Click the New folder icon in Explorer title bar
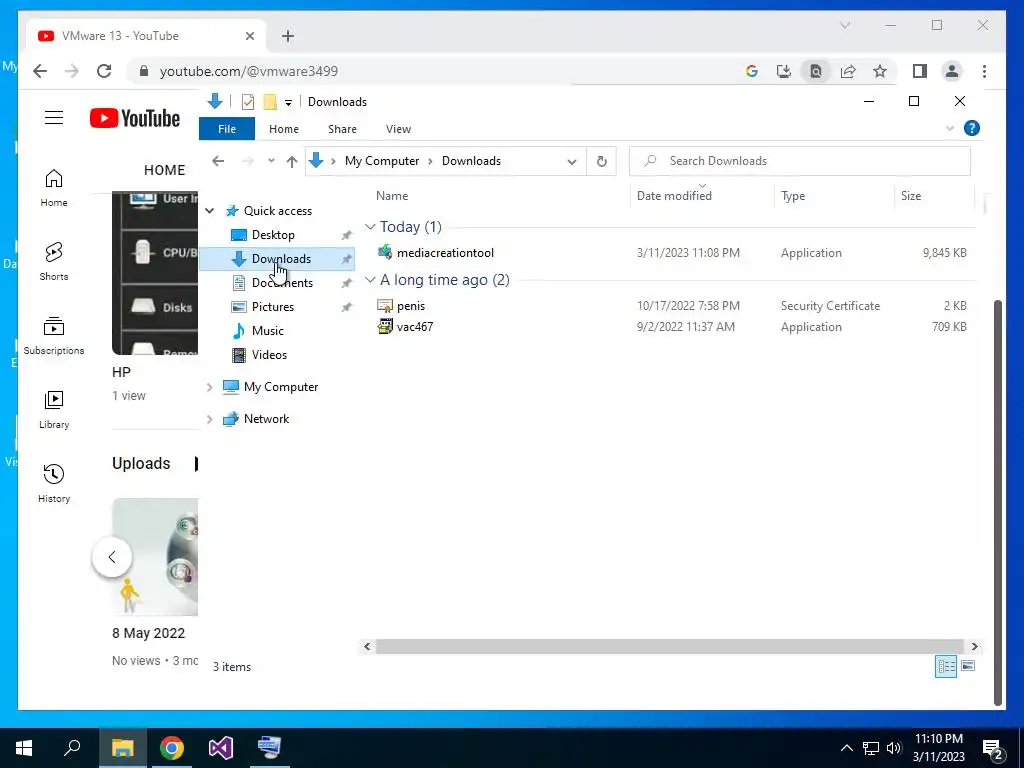 270,102
